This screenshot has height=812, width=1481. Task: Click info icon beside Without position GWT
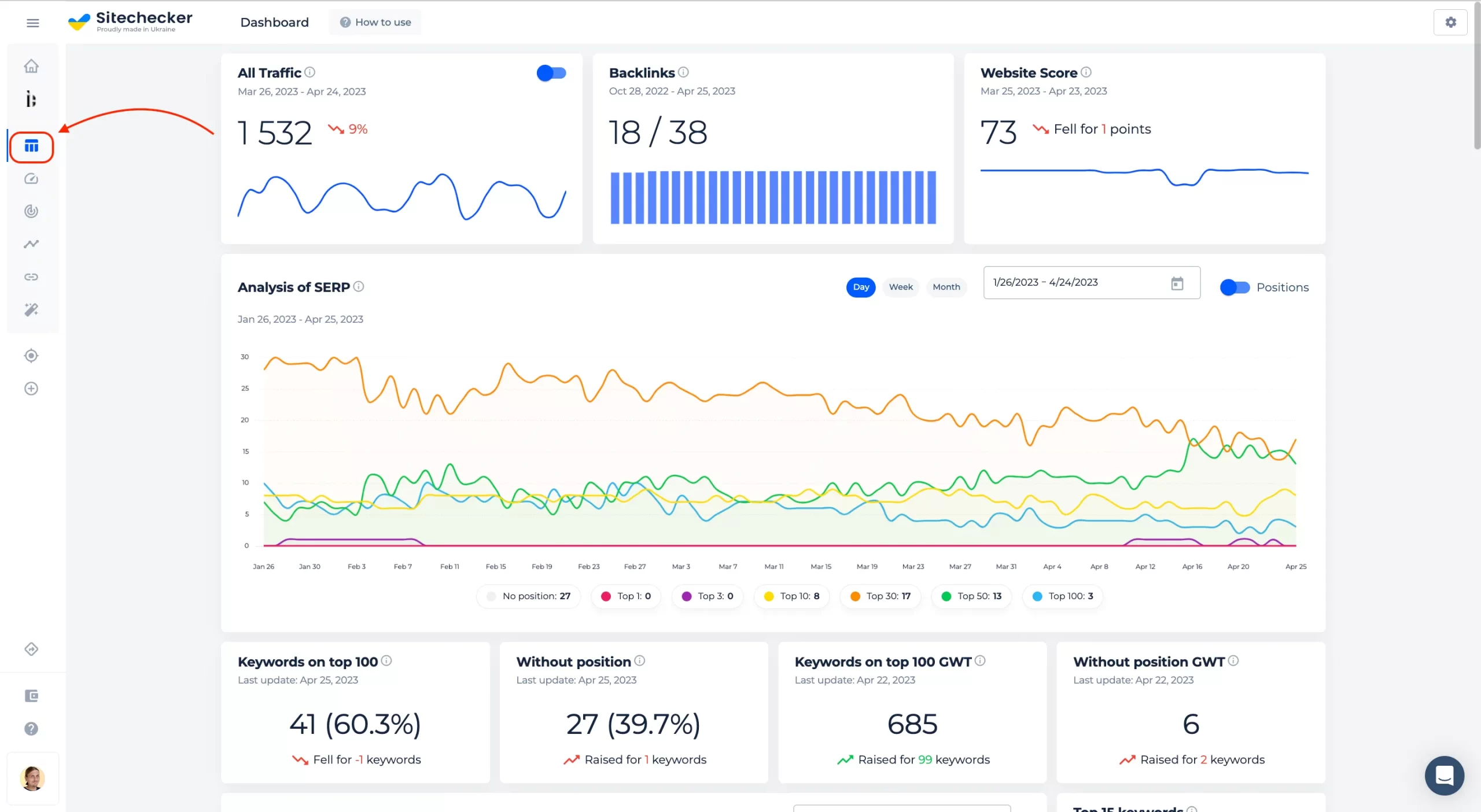(x=1233, y=660)
